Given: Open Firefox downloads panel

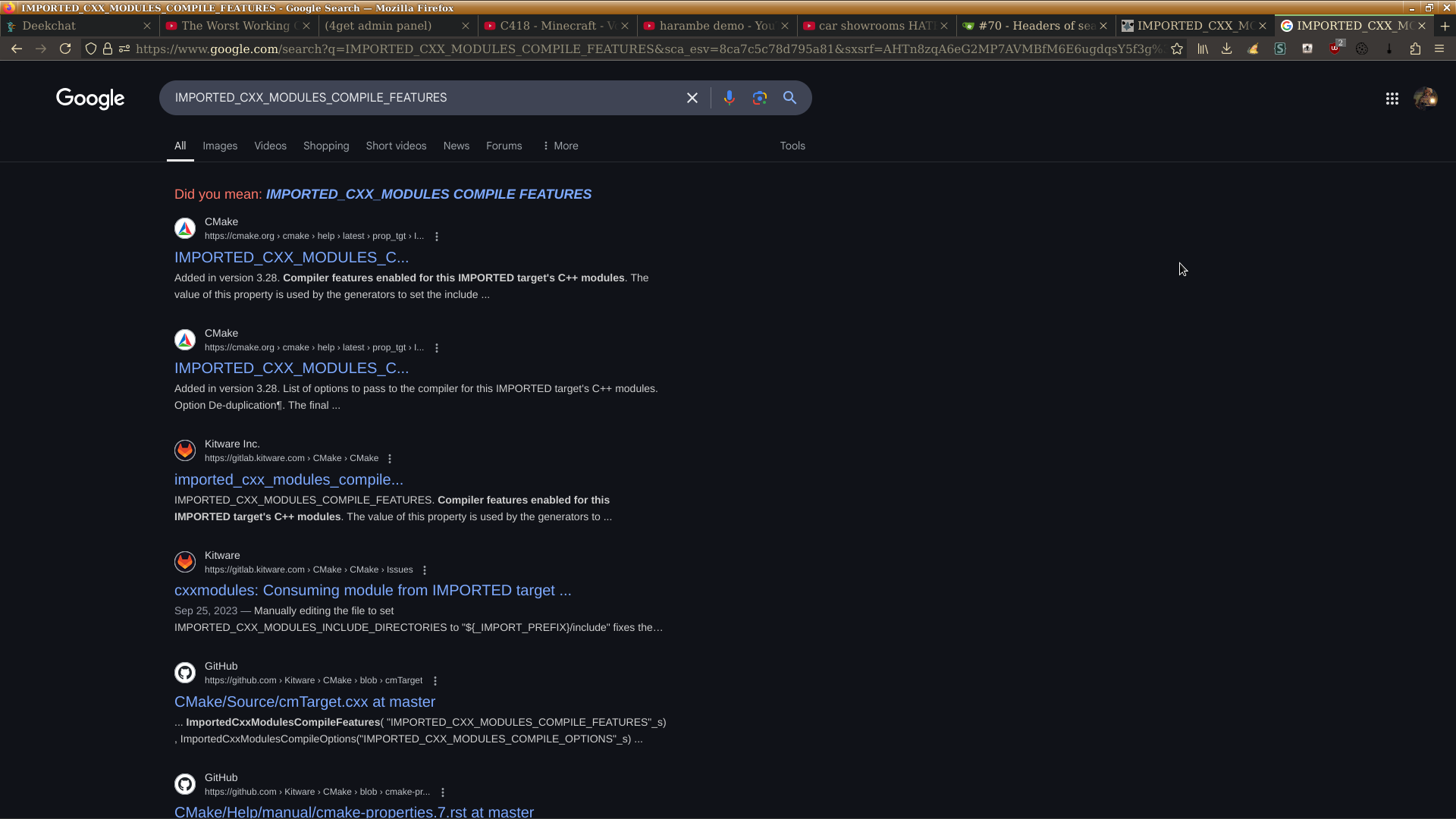Looking at the screenshot, I should (x=1226, y=49).
